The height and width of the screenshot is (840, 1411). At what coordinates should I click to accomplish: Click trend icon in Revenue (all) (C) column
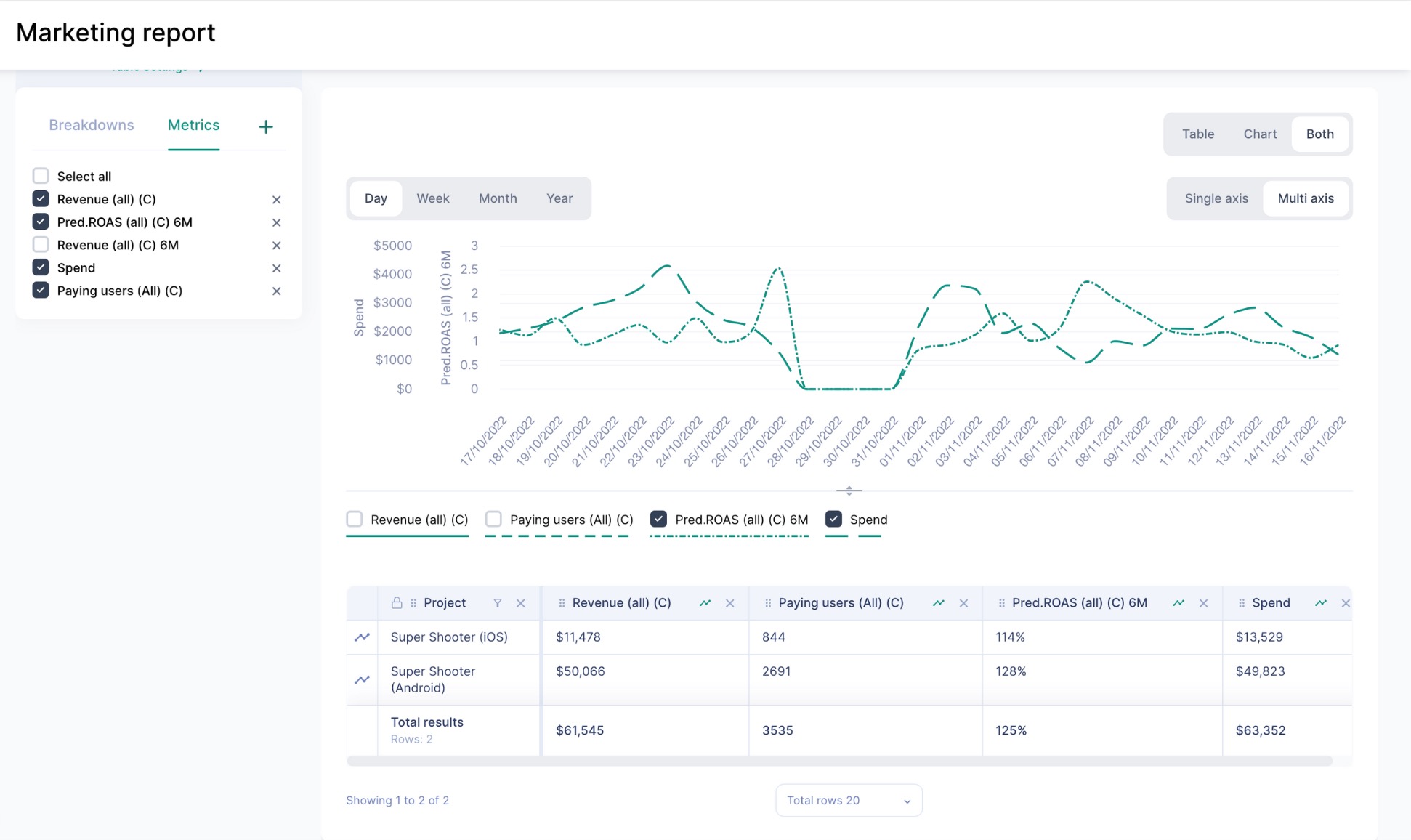705,603
